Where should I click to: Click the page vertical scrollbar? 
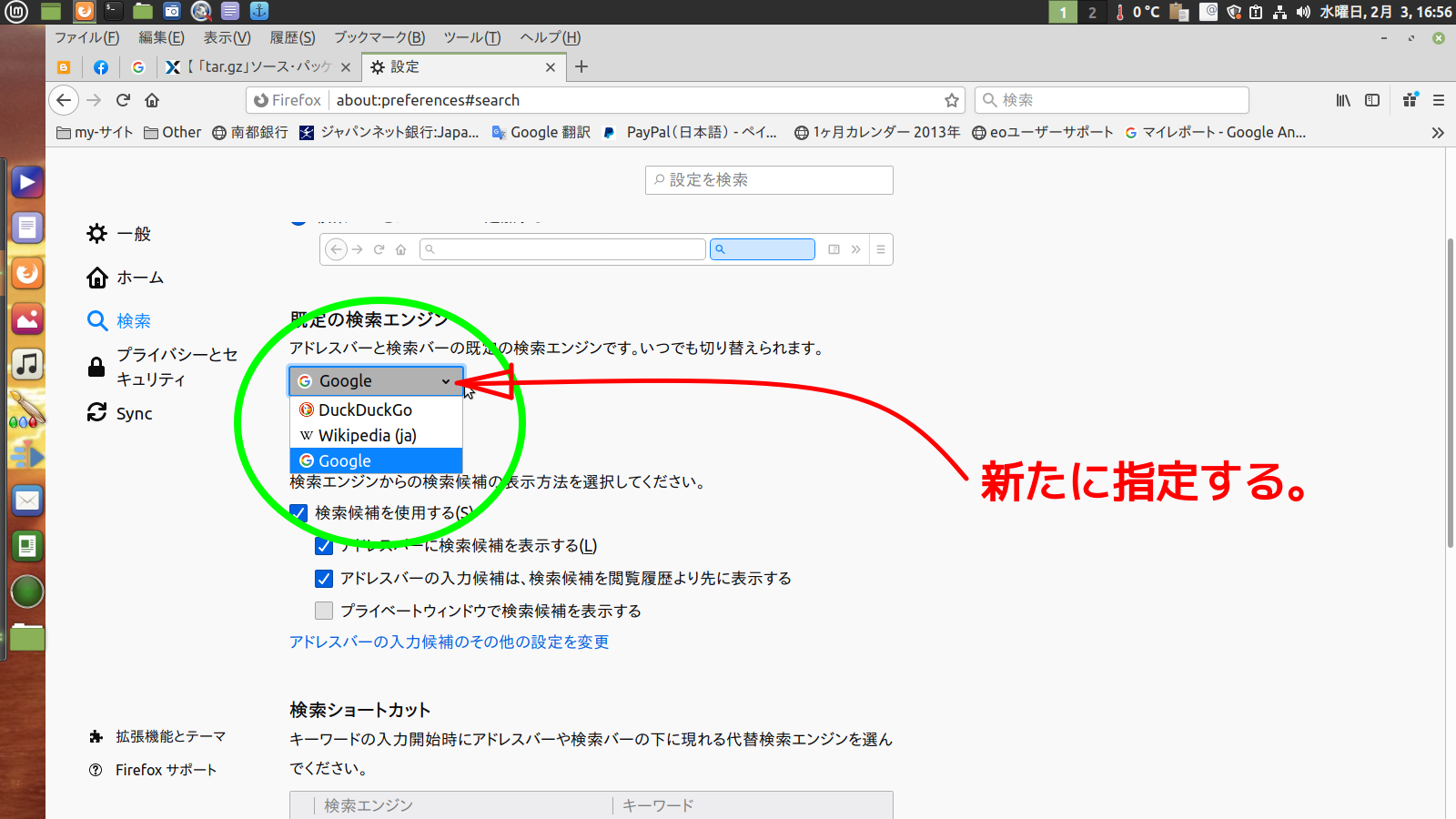click(1450, 392)
